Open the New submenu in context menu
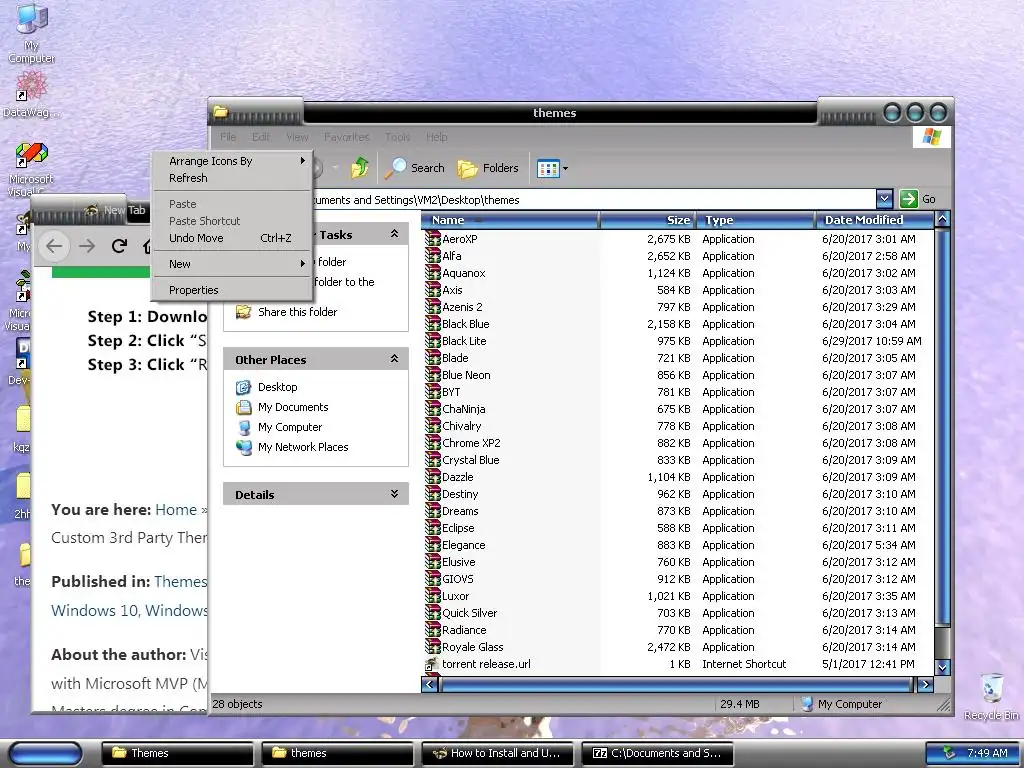This screenshot has width=1024, height=768. [231, 264]
